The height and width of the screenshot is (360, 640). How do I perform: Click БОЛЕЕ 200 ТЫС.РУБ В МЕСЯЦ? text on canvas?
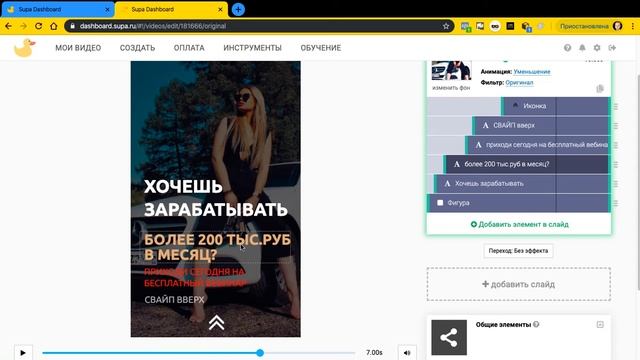217,247
